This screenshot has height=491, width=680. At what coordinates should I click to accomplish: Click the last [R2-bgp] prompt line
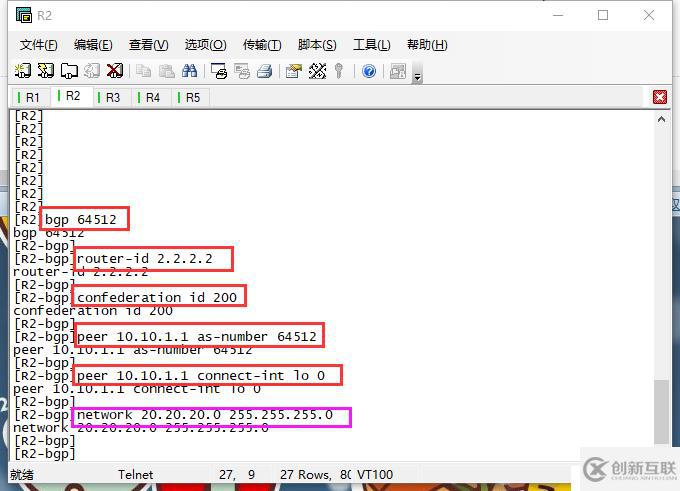pyautogui.click(x=45, y=454)
